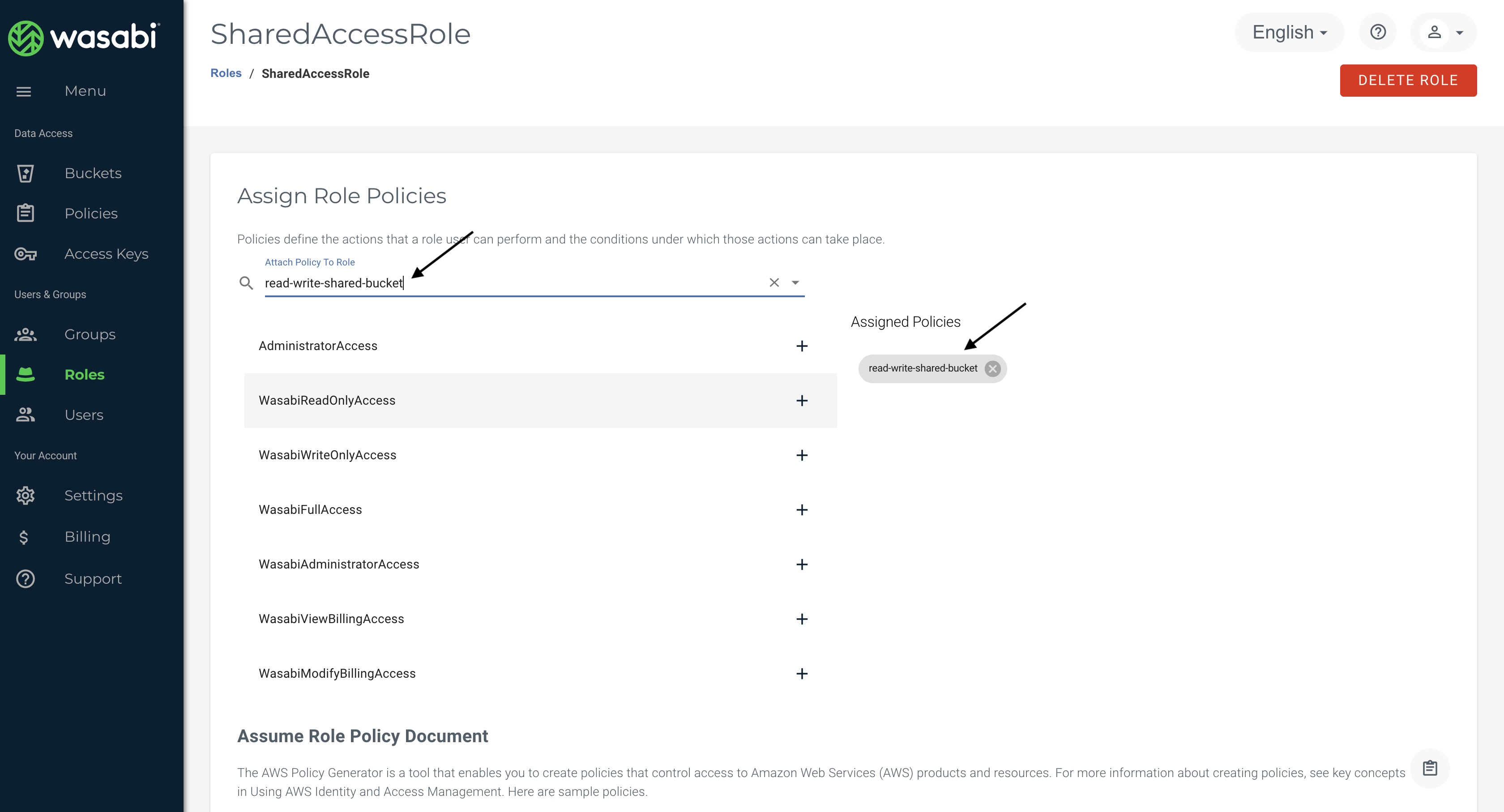Open Billing via the dollar sign icon
This screenshot has height=812, width=1504.
tap(23, 537)
